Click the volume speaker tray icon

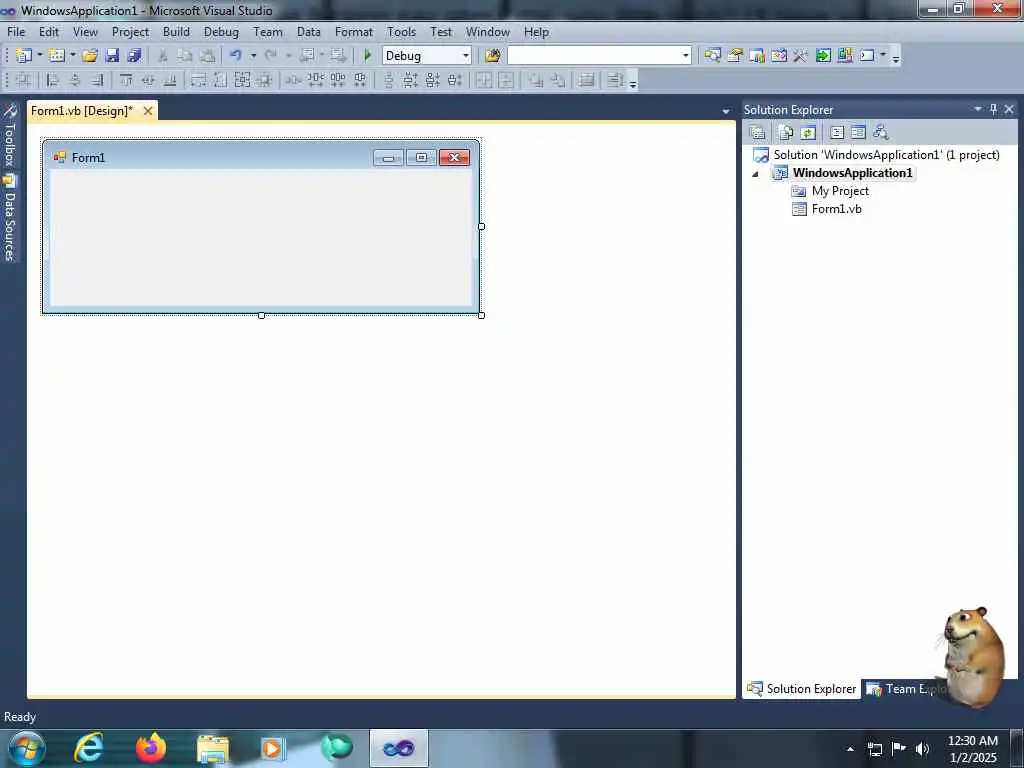(922, 748)
